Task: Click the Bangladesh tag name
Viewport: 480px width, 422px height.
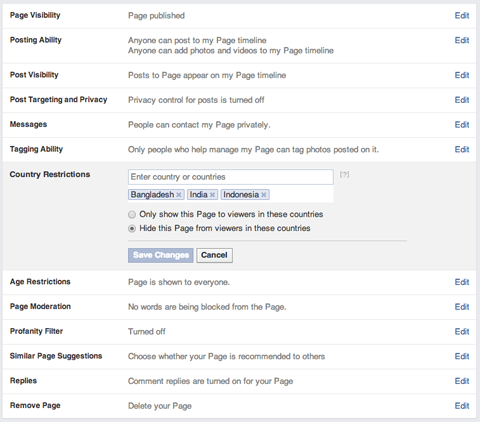Action: point(152,195)
